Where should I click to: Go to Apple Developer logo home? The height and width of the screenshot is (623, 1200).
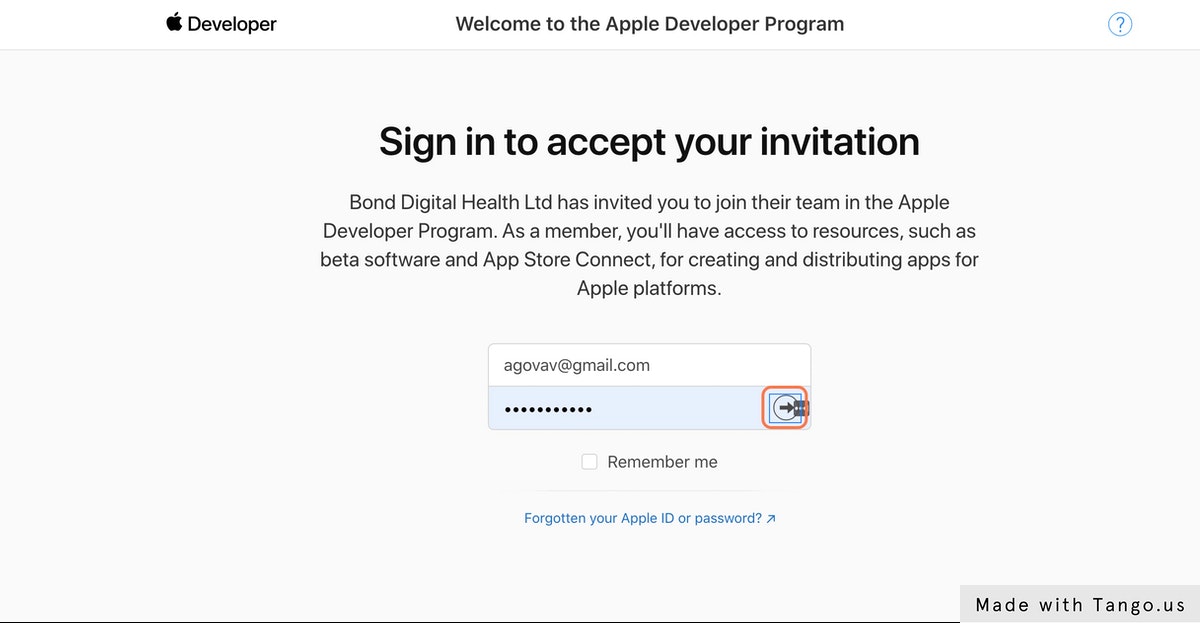point(221,24)
